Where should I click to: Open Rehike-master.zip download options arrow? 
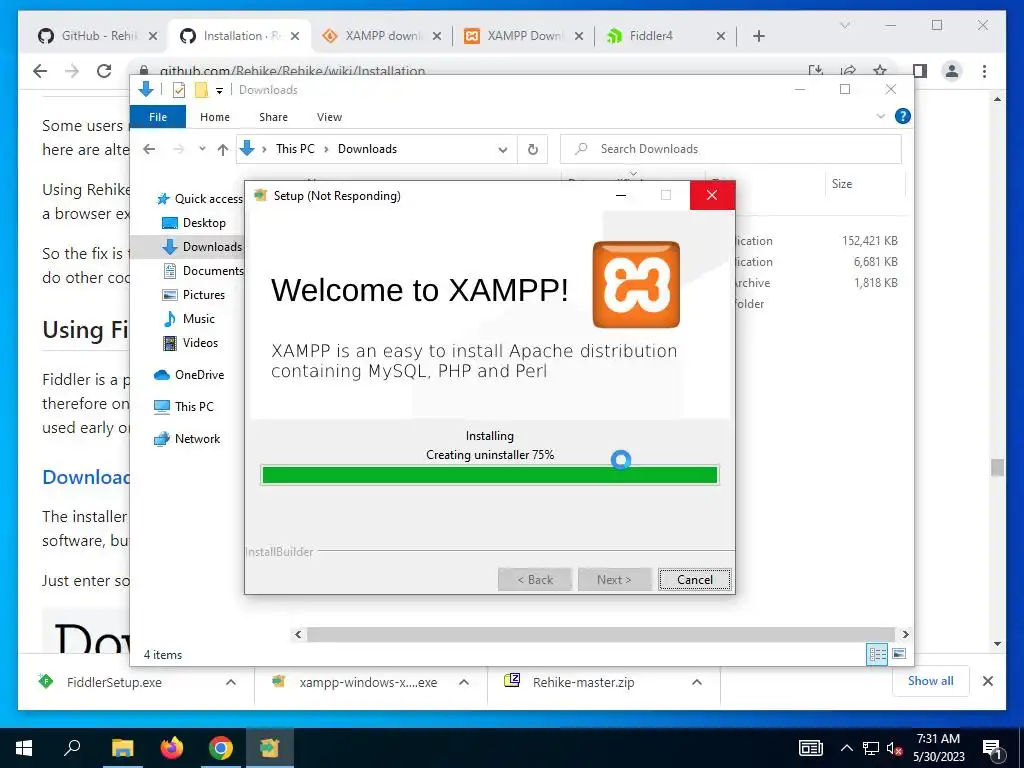click(697, 682)
